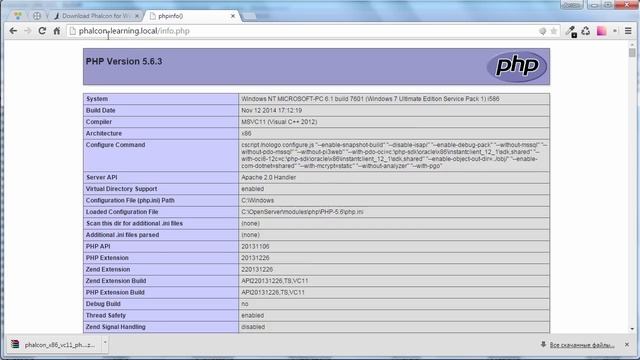Reload the info.php page
640x360 pixels.
click(x=42, y=31)
